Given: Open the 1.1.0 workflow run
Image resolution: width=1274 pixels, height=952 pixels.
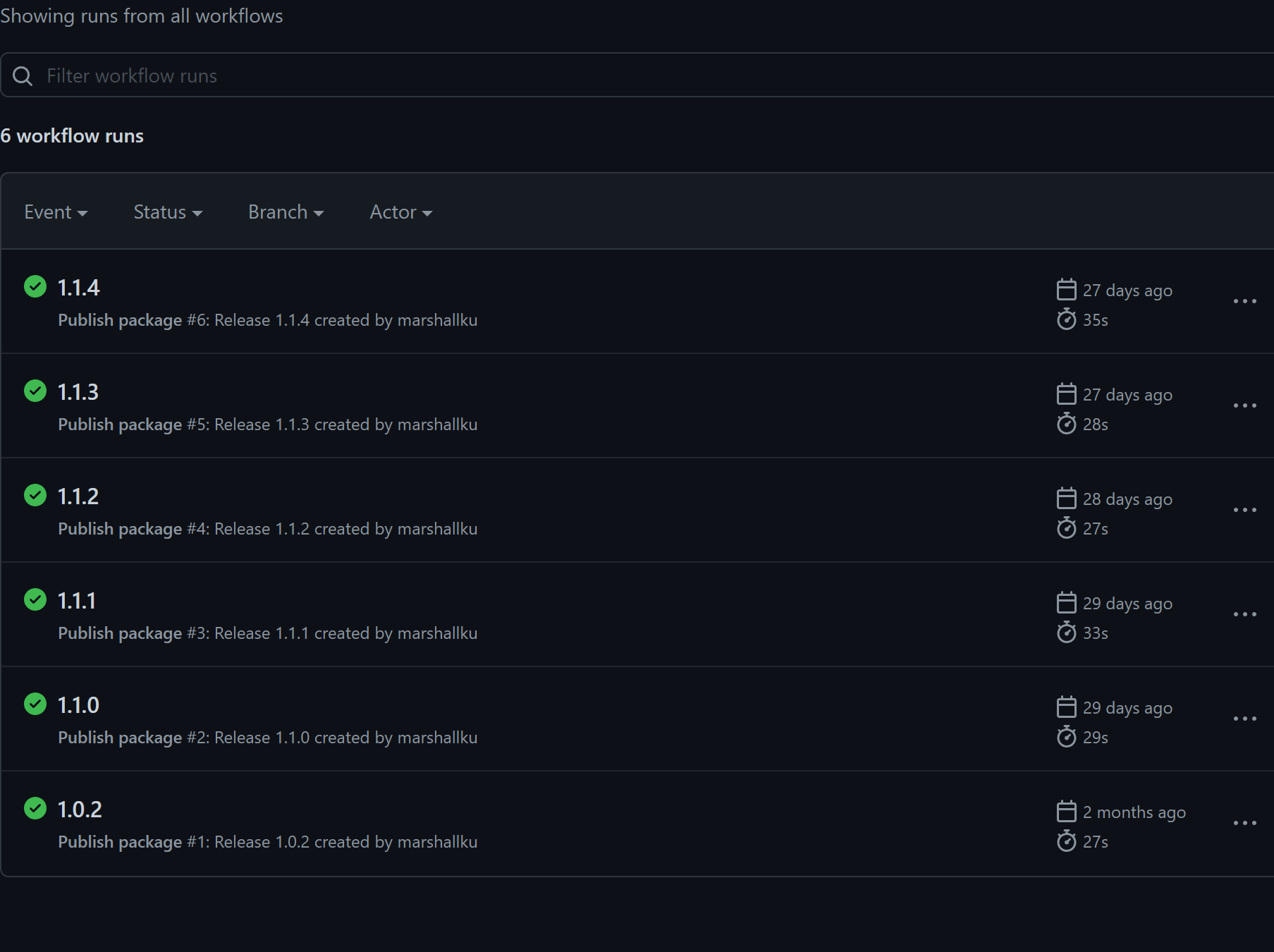Looking at the screenshot, I should [x=78, y=705].
